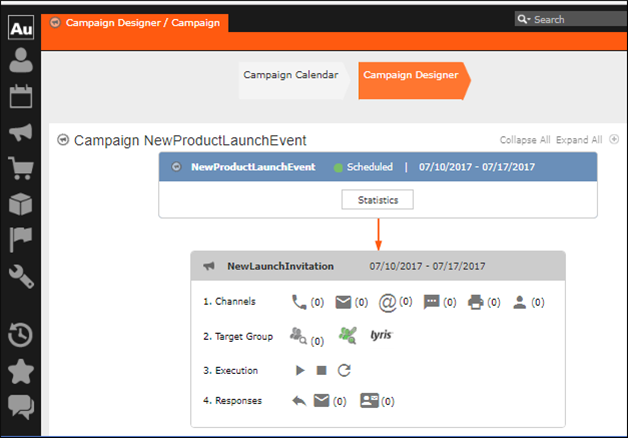This screenshot has width=628, height=438.
Task: Click the contact card response icon
Action: pyautogui.click(x=369, y=400)
